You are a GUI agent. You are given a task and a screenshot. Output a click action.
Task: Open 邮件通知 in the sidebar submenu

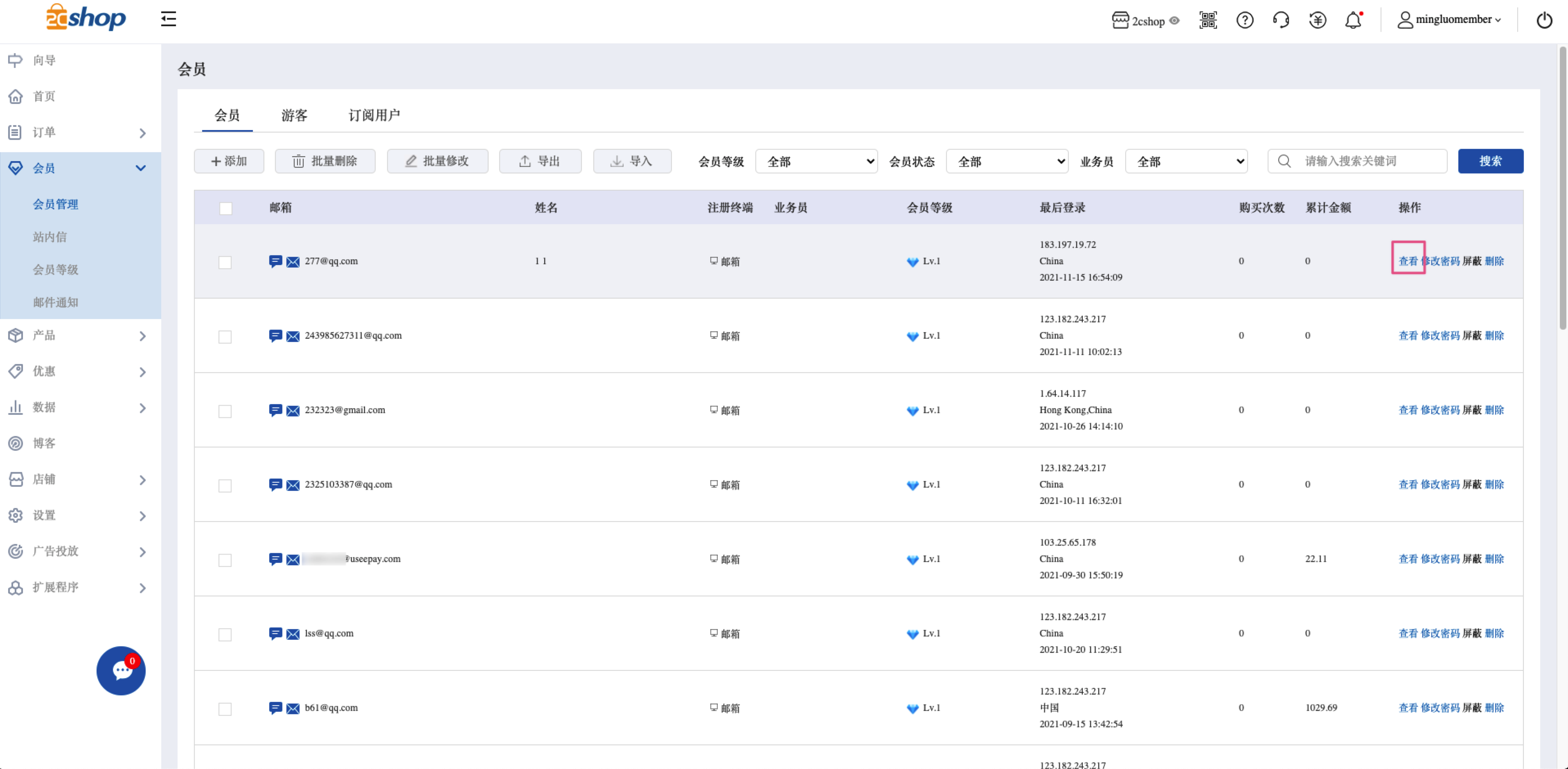point(55,302)
